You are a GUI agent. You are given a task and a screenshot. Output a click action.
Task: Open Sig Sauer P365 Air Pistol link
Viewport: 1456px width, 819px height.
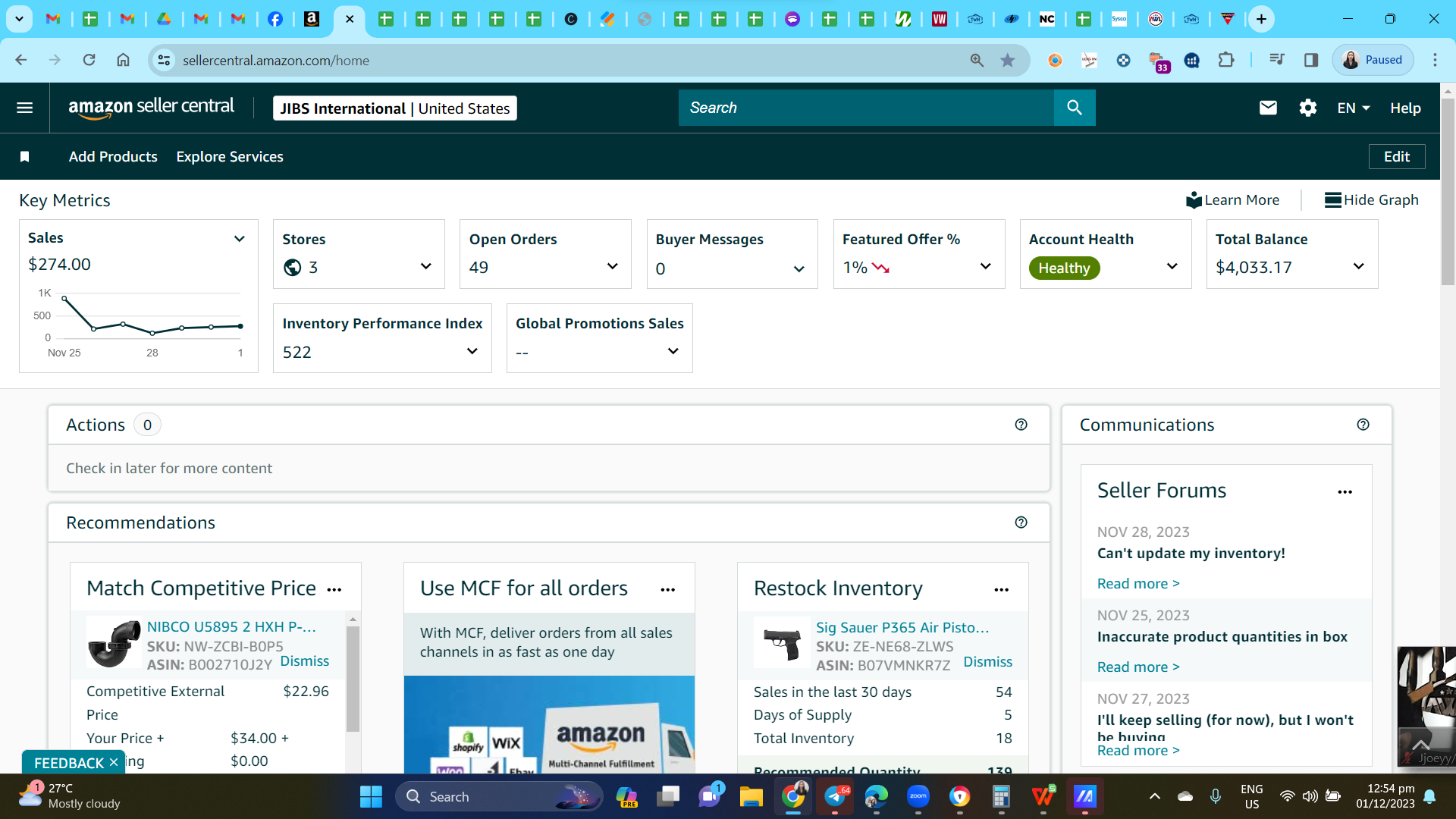click(902, 628)
